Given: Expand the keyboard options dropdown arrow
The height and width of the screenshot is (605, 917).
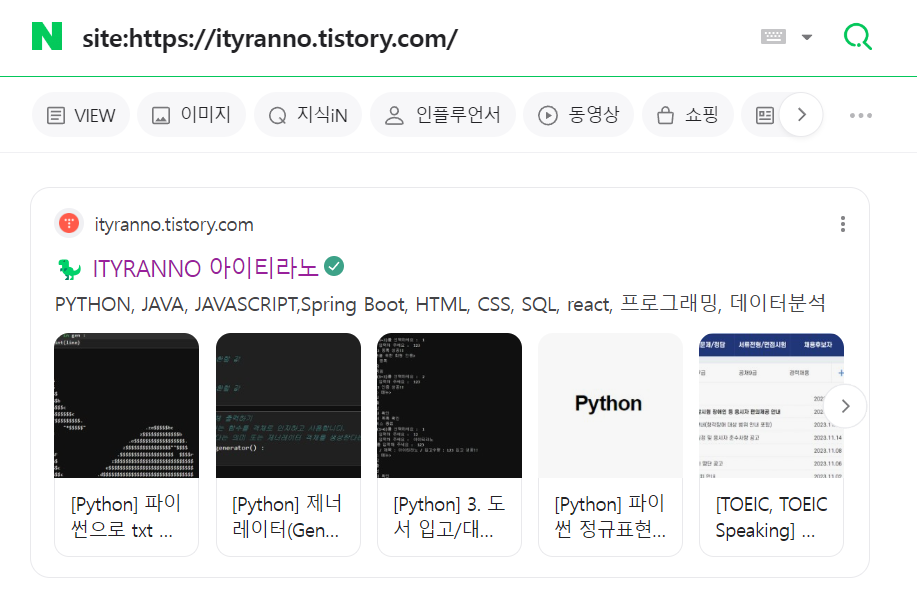Looking at the screenshot, I should click(807, 37).
